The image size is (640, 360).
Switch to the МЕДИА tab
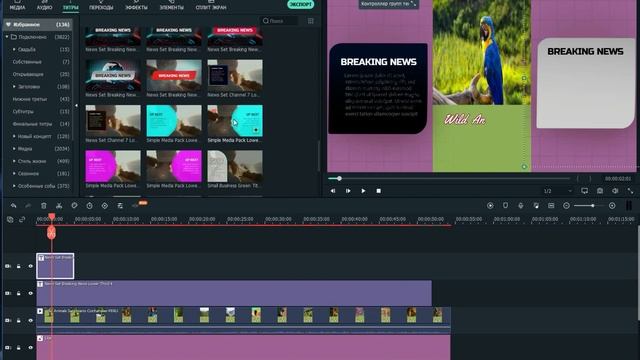(17, 6)
